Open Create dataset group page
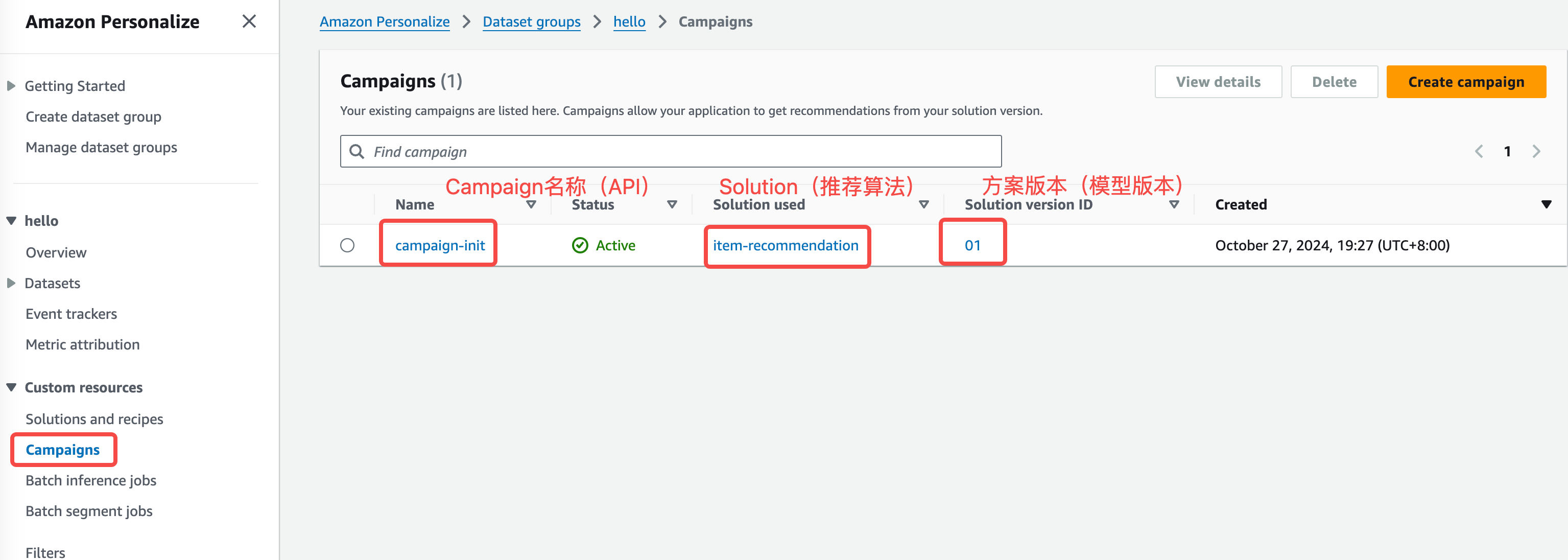This screenshot has width=1568, height=560. [x=93, y=117]
